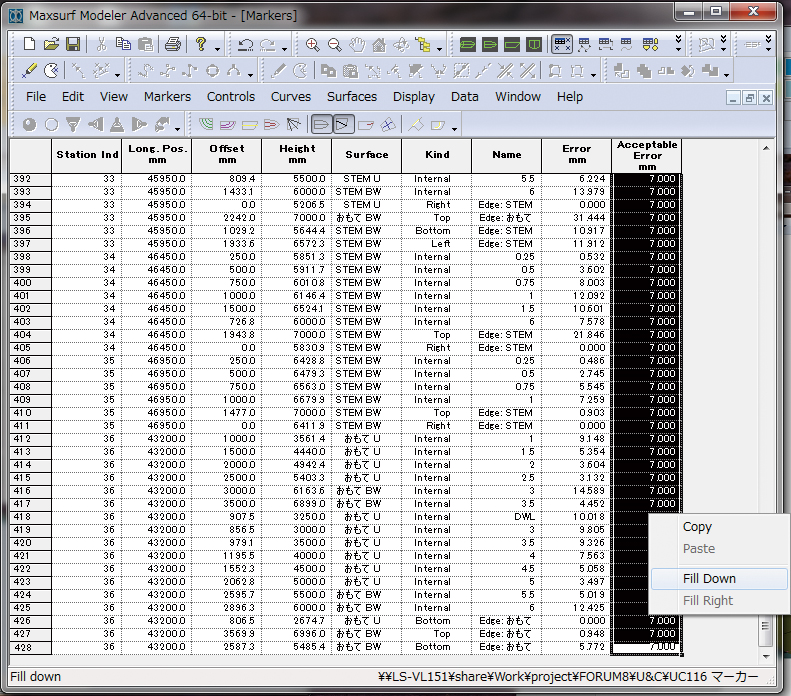Toggle the Compress display button
The height and width of the screenshot is (696, 791).
coord(343,124)
